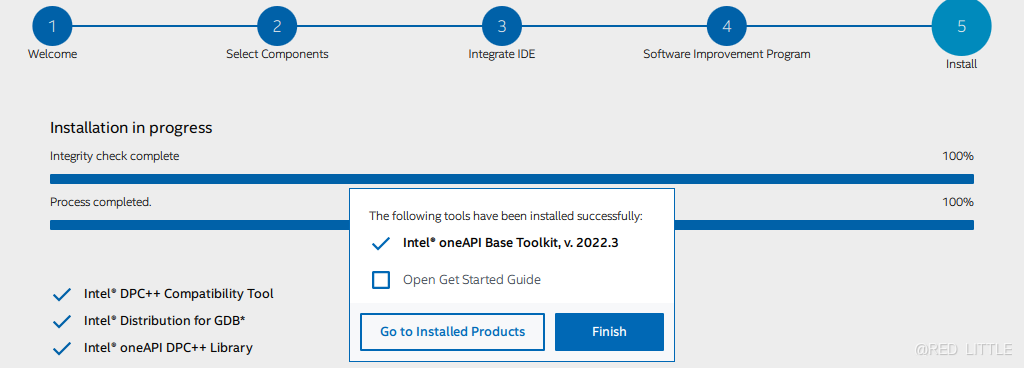
Task: Click the Integrity check complete progress bar
Action: point(512,179)
